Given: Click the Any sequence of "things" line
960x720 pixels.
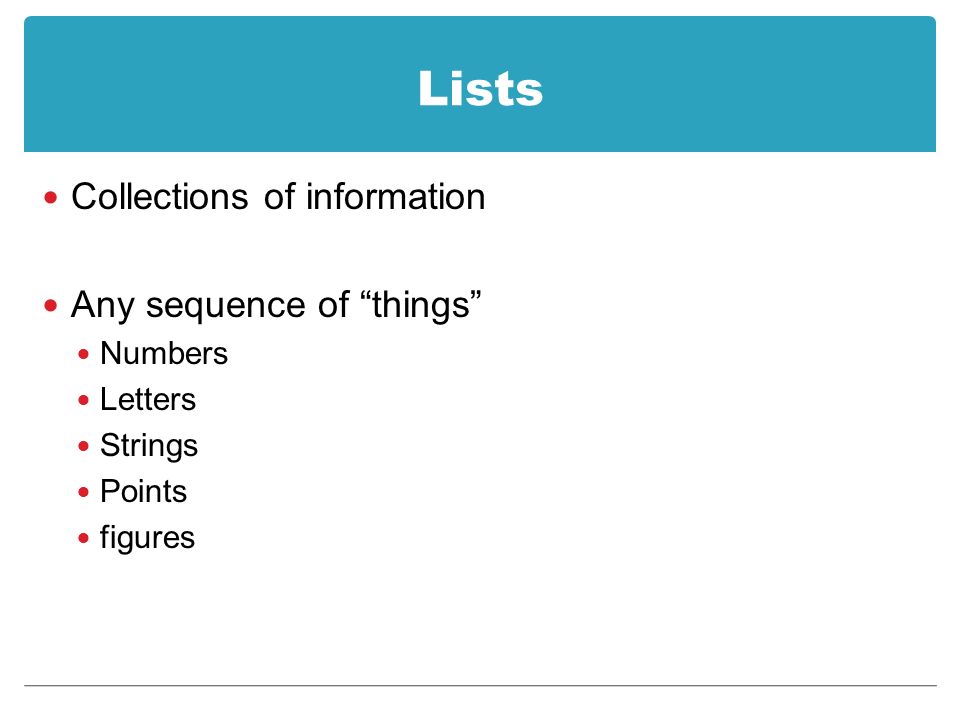Looking at the screenshot, I should click(x=276, y=305).
